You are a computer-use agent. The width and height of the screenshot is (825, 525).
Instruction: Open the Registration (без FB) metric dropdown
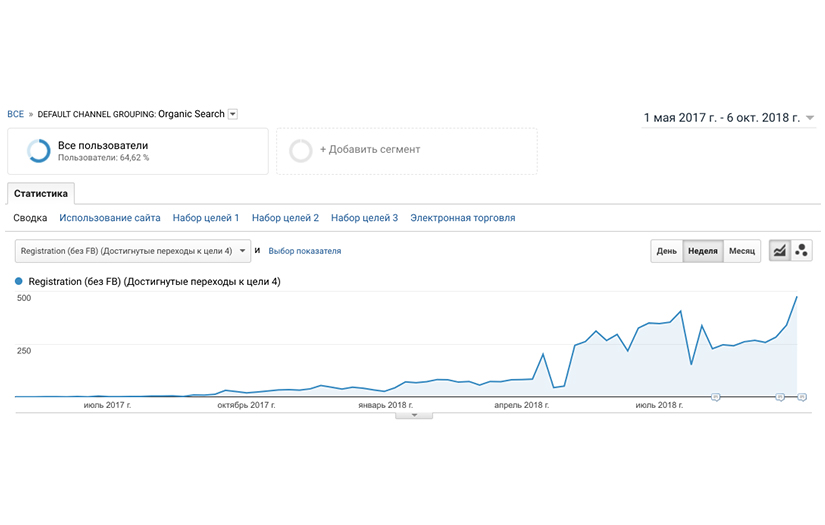click(133, 251)
